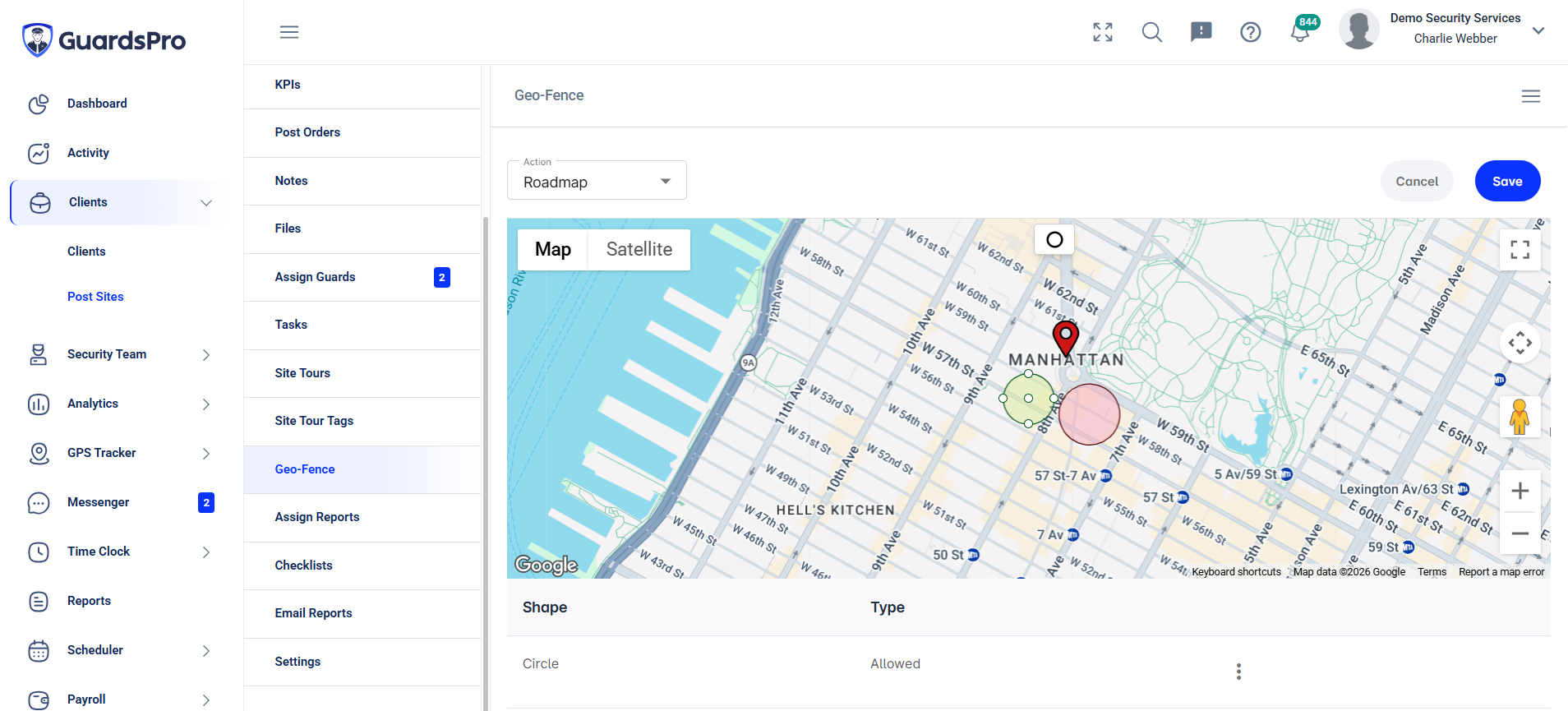Open the Action Roadmap dropdown
The image size is (1568, 711).
click(597, 180)
